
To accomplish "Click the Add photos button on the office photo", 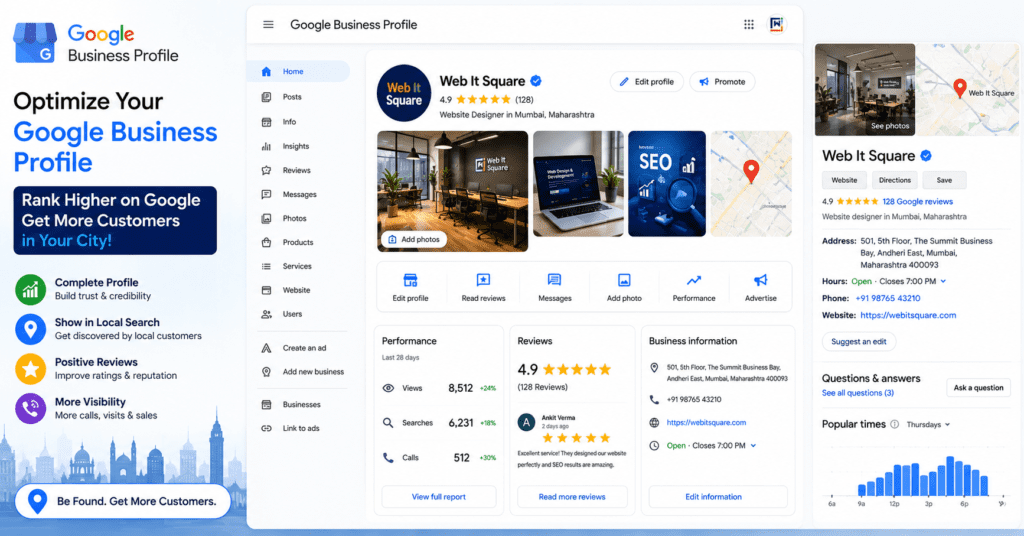I will 413,240.
